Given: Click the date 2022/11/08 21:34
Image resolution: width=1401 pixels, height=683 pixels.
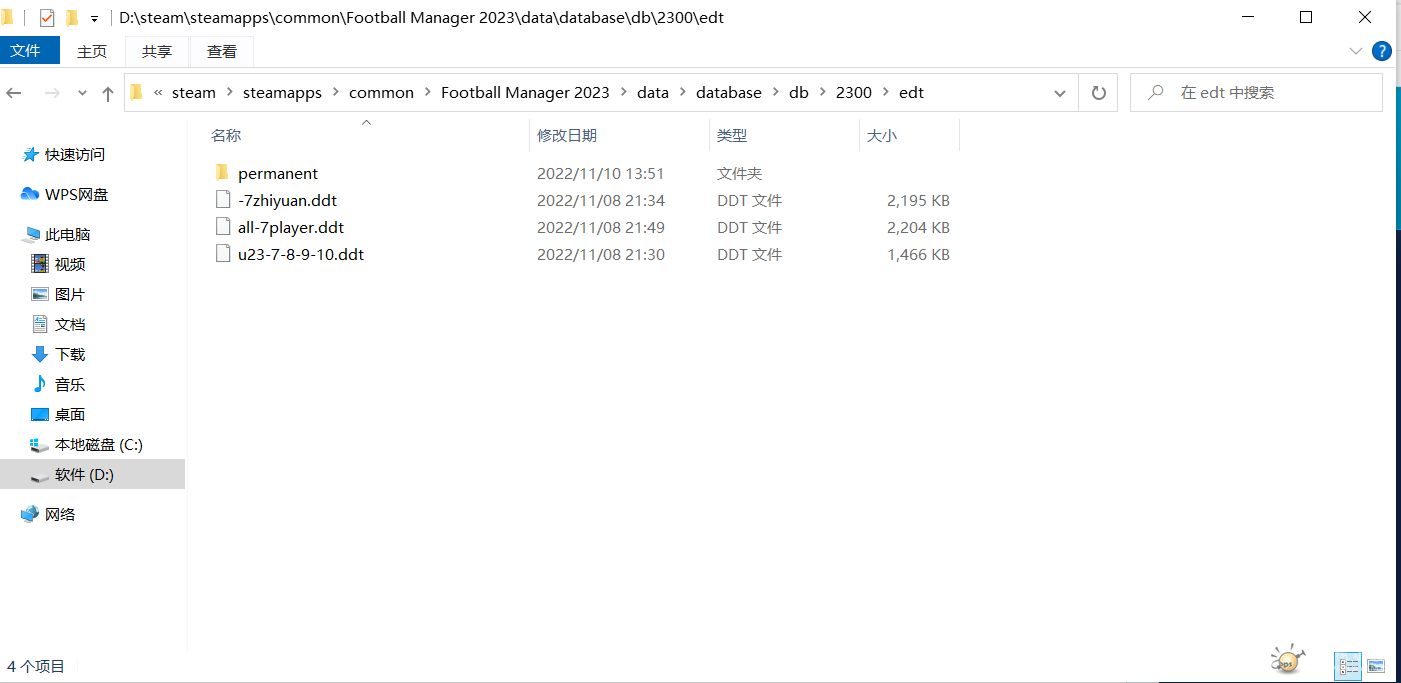Looking at the screenshot, I should click(x=601, y=200).
